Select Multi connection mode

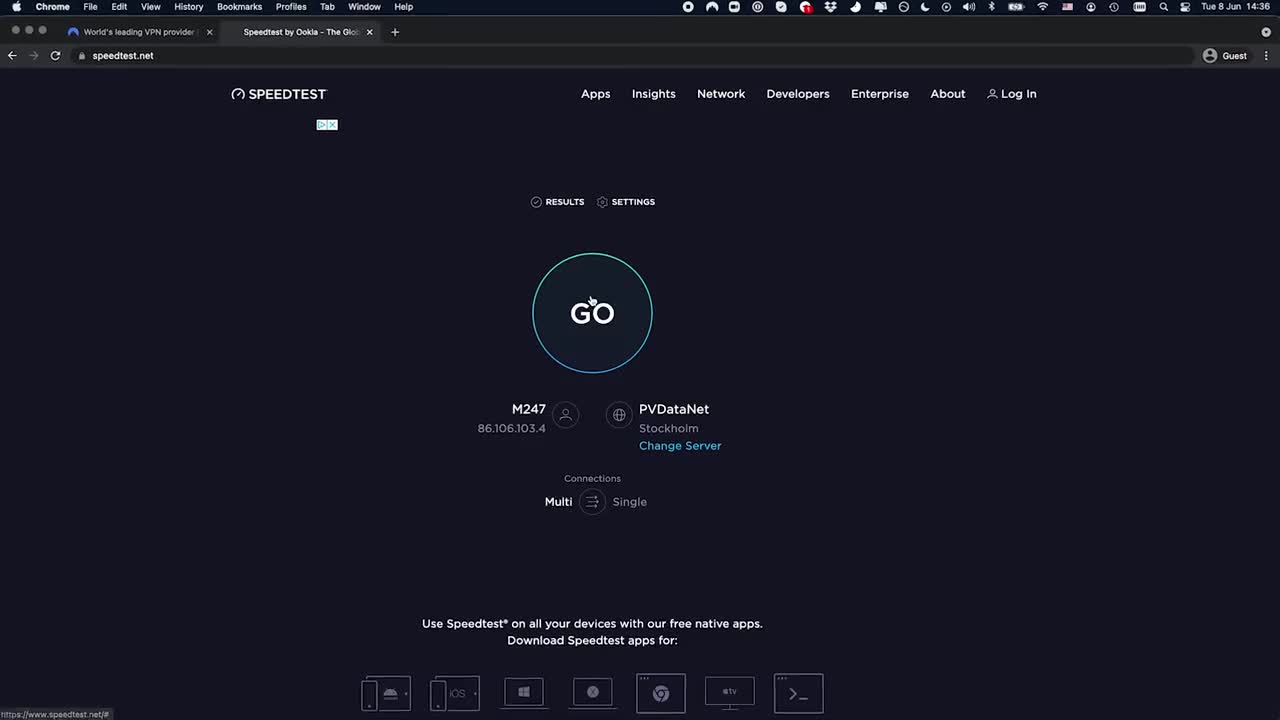coord(558,502)
